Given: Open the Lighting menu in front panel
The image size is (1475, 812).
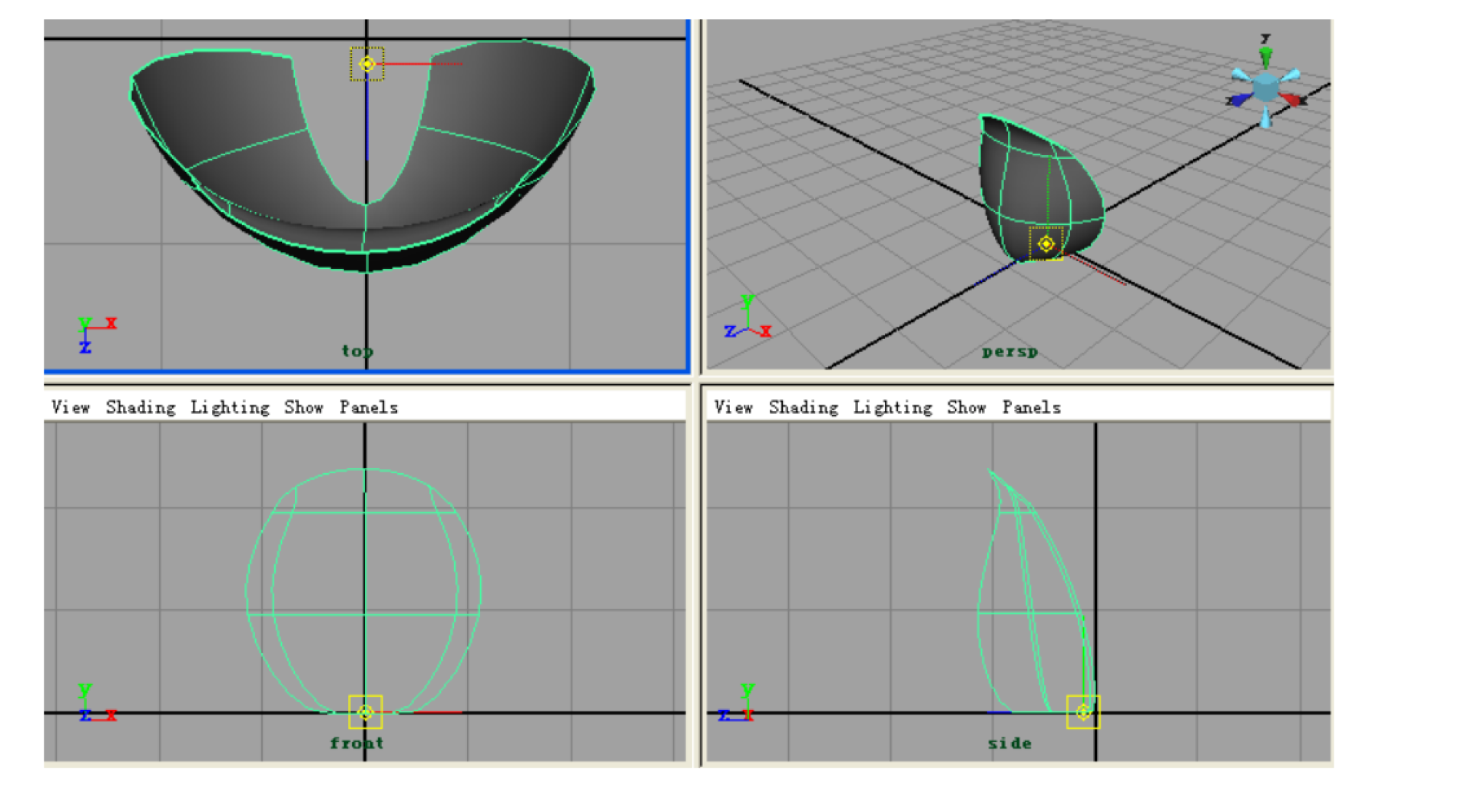Looking at the screenshot, I should [230, 407].
